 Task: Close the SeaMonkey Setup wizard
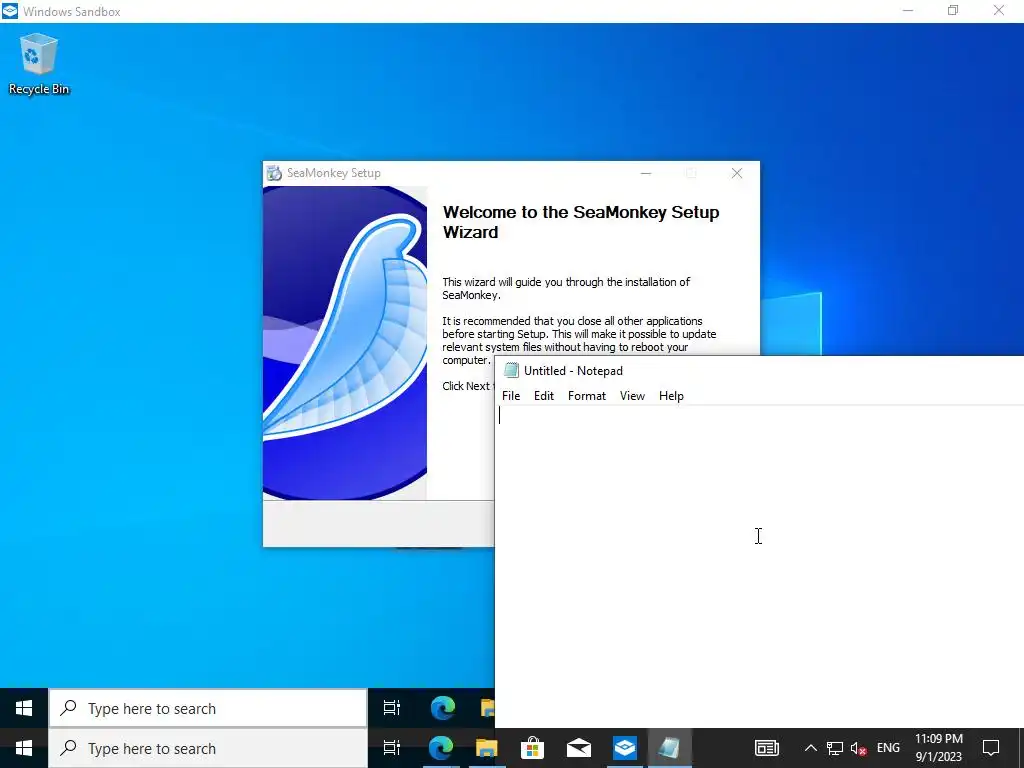[x=737, y=173]
